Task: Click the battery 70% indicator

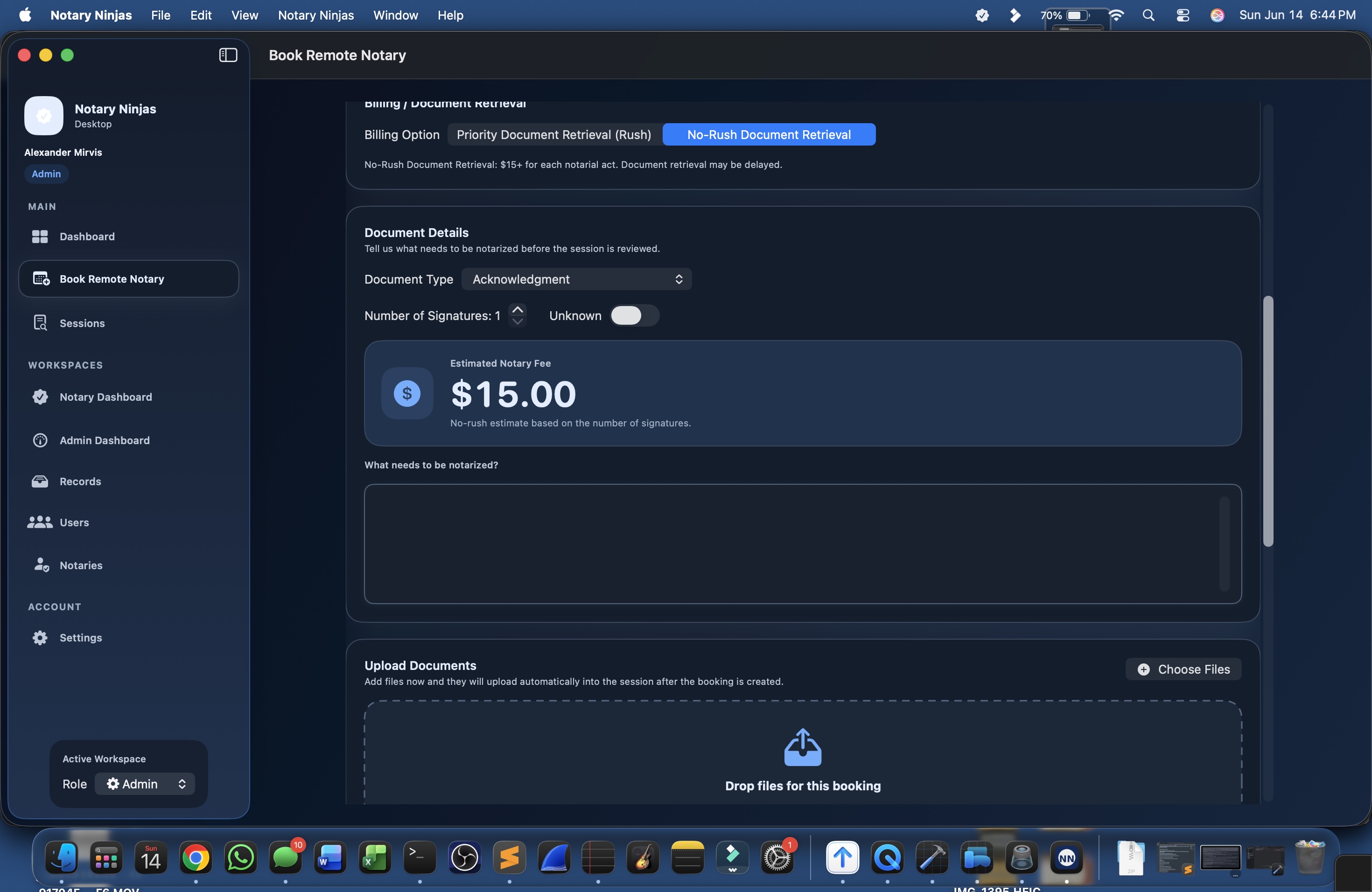Action: pyautogui.click(x=1065, y=15)
